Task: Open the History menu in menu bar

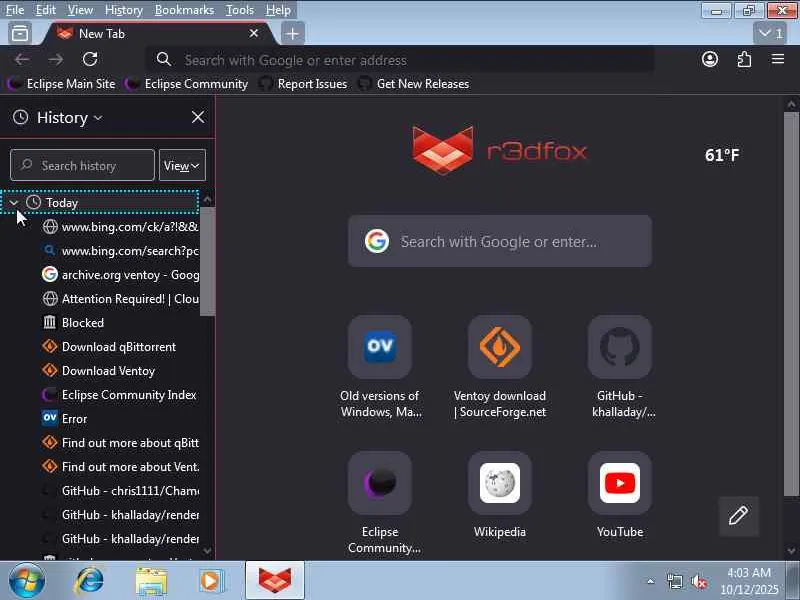Action: point(123,10)
